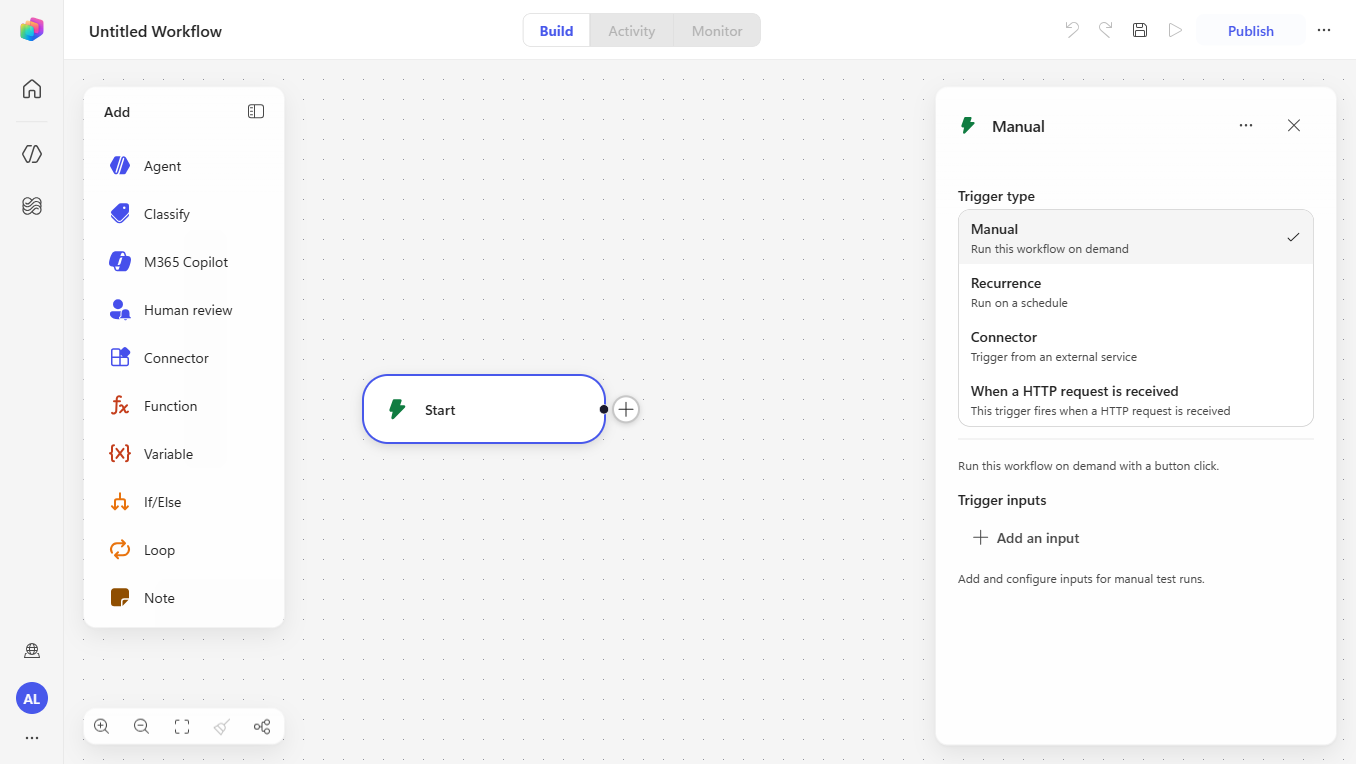
Task: Zoom out on the canvas
Action: pyautogui.click(x=142, y=727)
